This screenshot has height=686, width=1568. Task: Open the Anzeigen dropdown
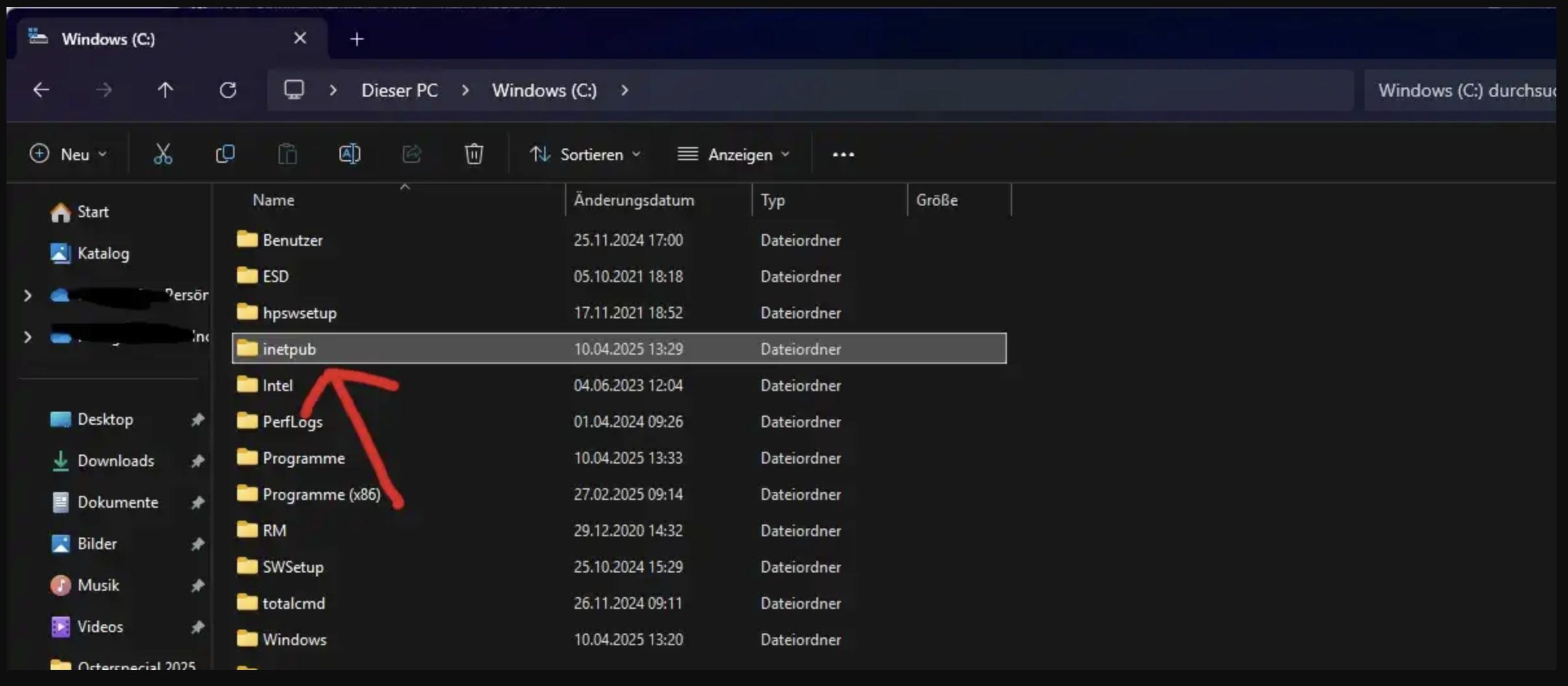tap(733, 154)
